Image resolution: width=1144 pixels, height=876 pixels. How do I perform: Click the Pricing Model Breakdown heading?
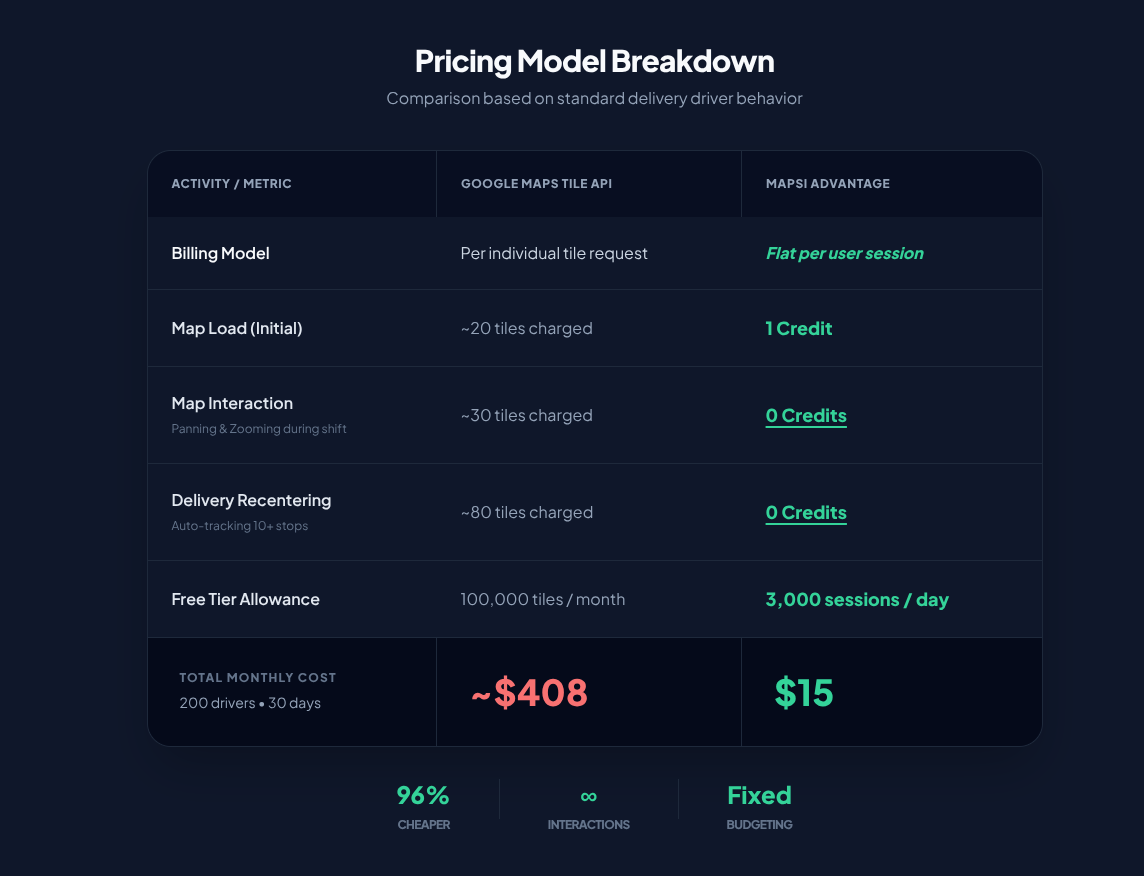coord(594,61)
